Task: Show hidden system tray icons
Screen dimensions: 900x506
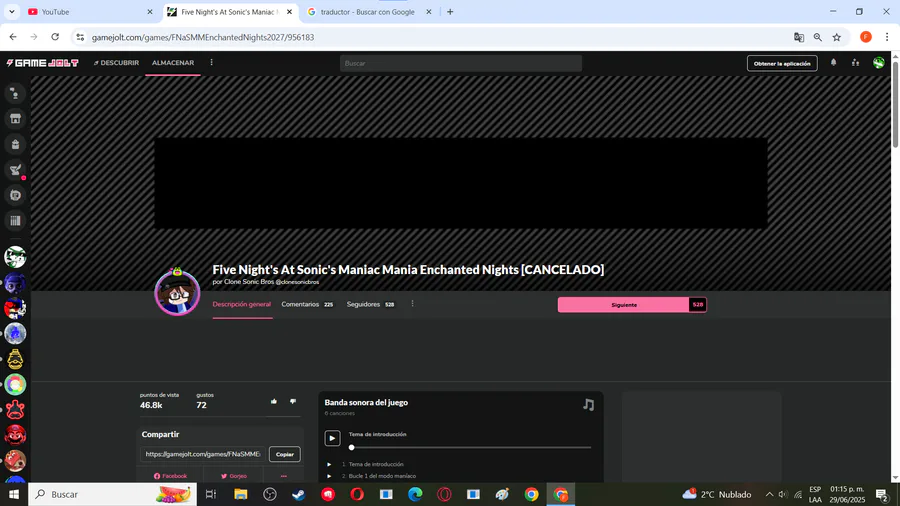Action: coord(769,495)
